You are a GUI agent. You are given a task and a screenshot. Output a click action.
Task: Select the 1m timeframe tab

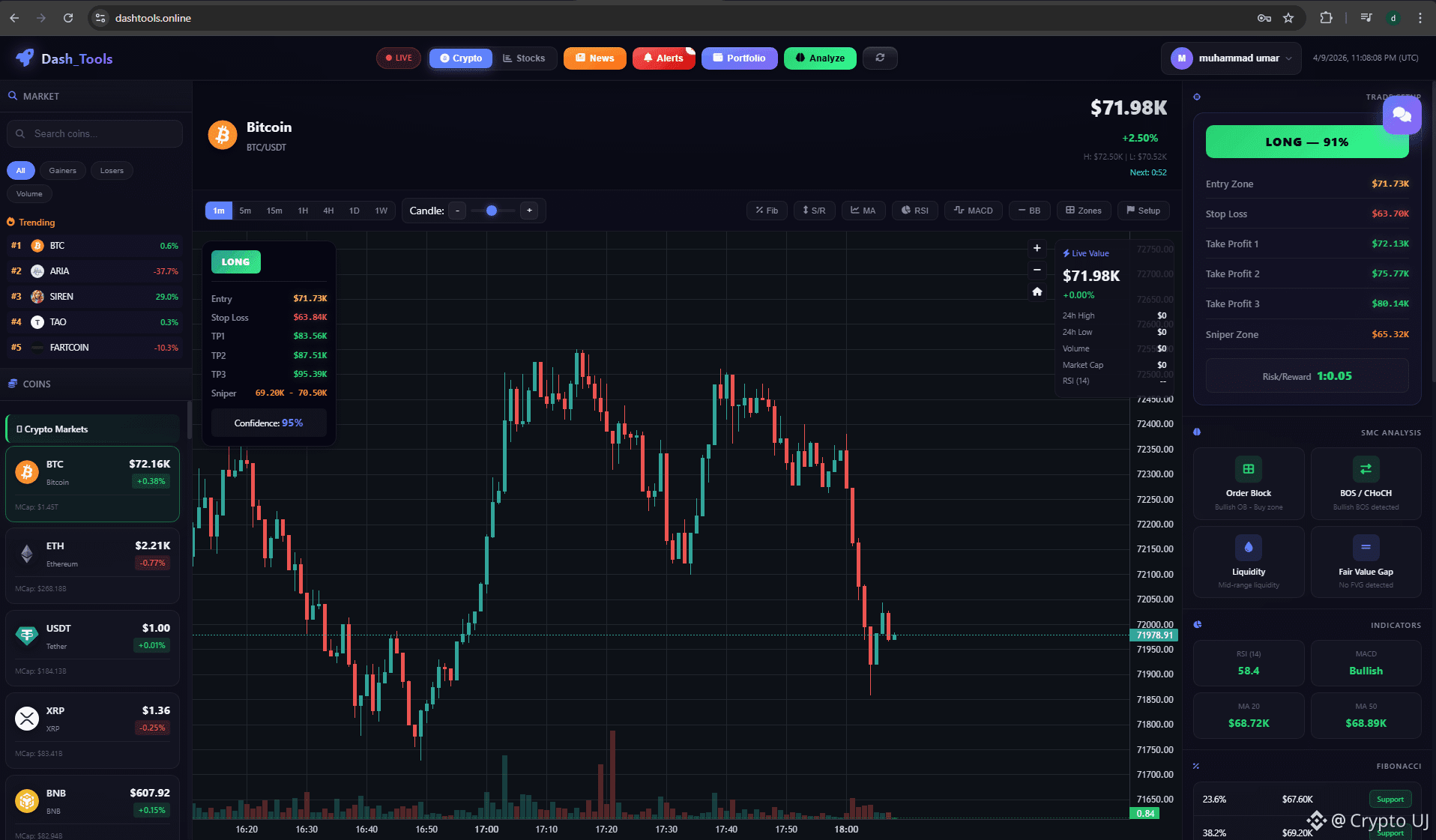click(219, 211)
